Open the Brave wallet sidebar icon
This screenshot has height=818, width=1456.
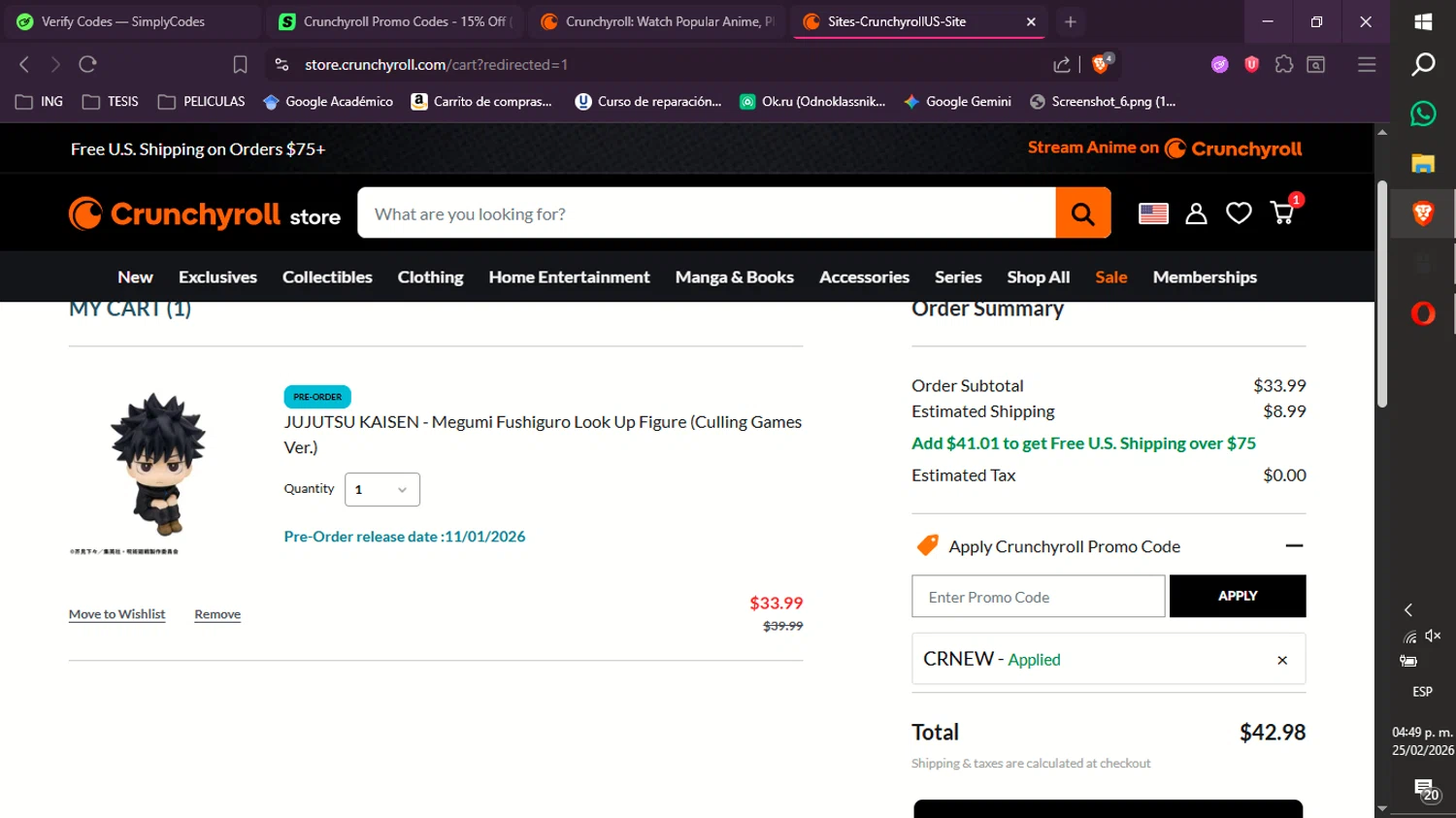click(1316, 64)
